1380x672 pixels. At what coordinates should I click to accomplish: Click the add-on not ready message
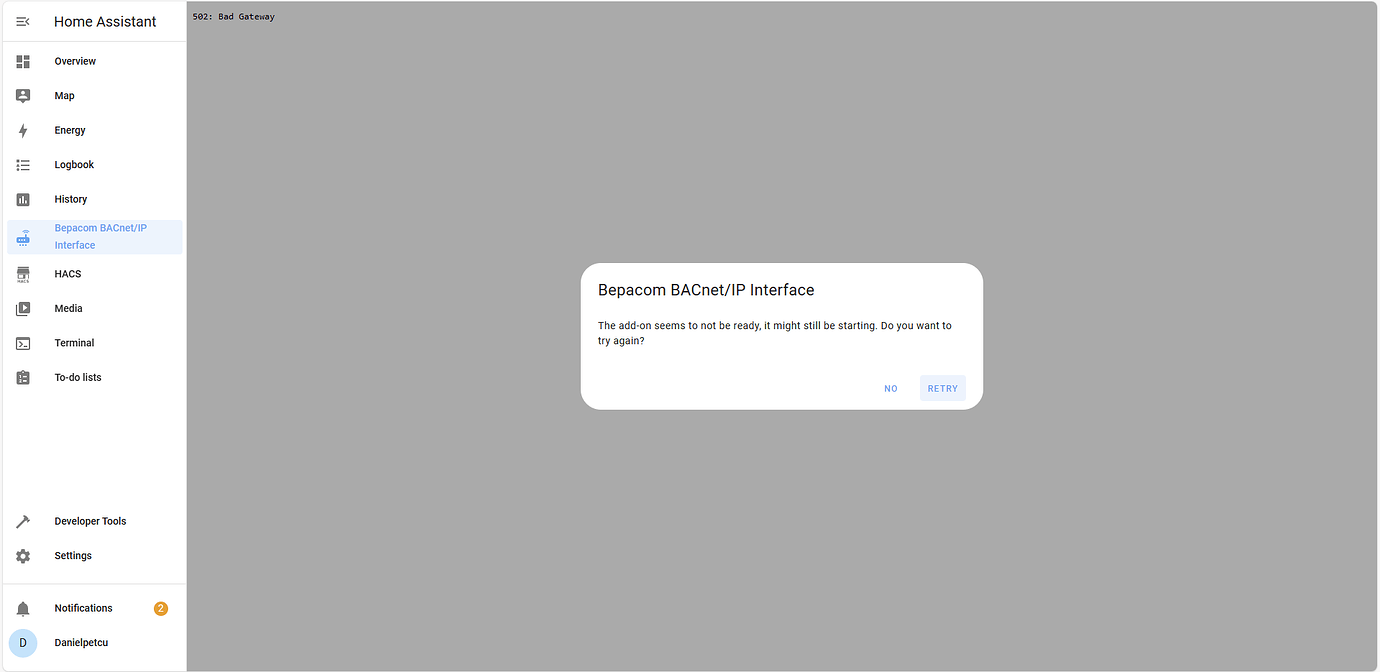point(775,333)
